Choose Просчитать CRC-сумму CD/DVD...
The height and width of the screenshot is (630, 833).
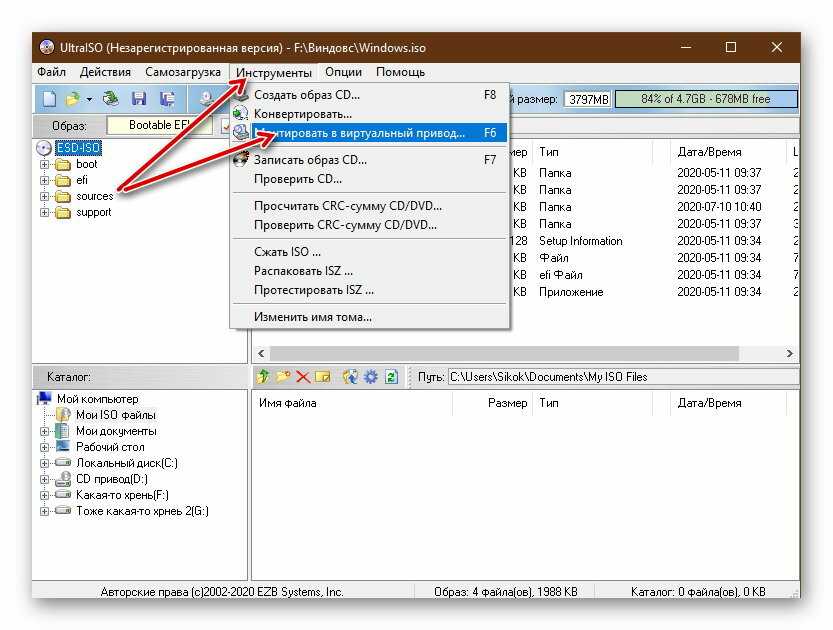370,206
